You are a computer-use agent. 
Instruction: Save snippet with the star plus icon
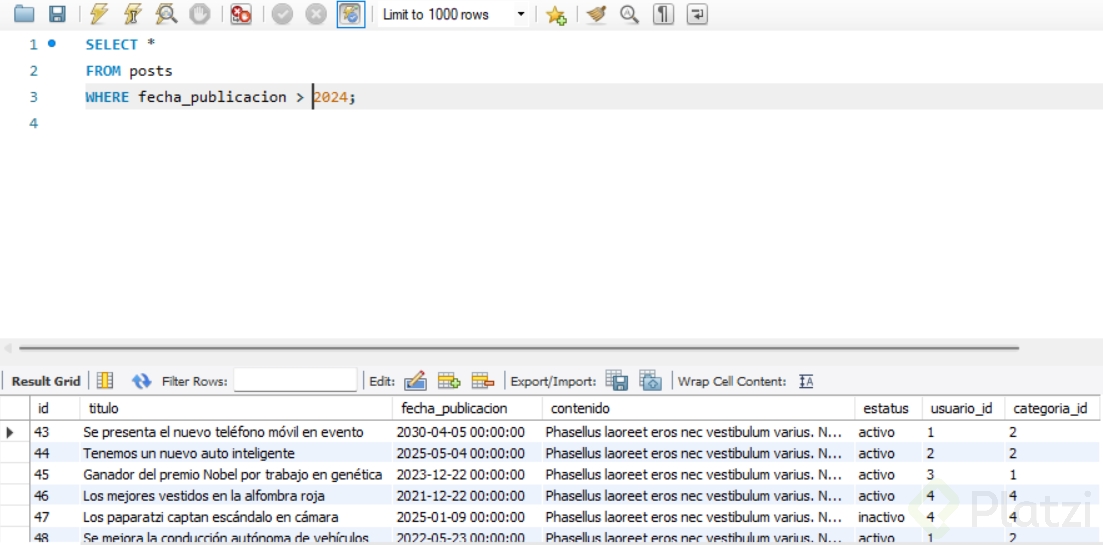pyautogui.click(x=556, y=15)
